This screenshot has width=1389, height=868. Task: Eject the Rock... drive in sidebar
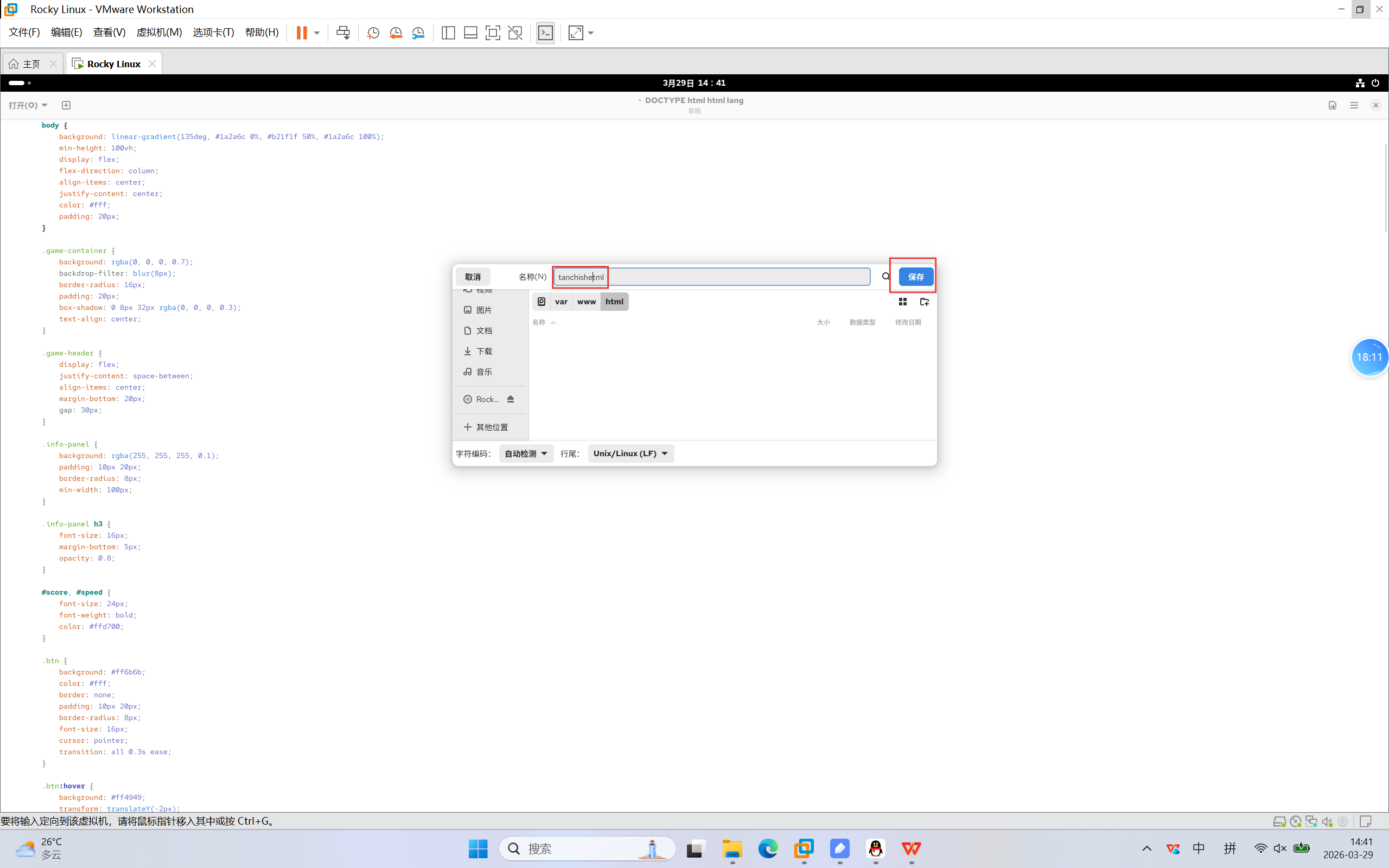(x=510, y=399)
